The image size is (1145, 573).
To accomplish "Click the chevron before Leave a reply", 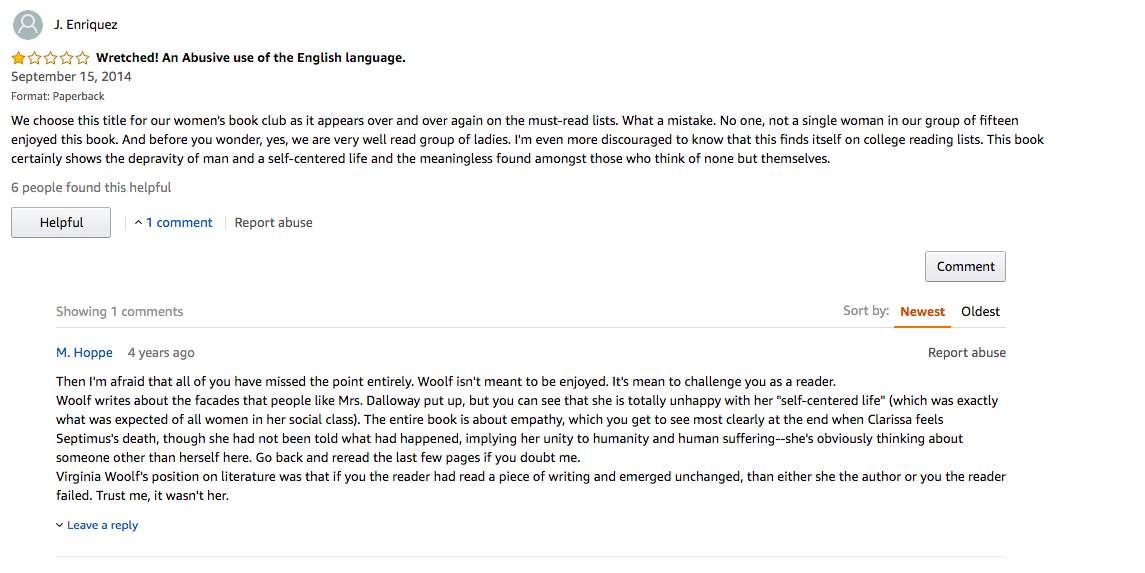I will click(x=60, y=525).
